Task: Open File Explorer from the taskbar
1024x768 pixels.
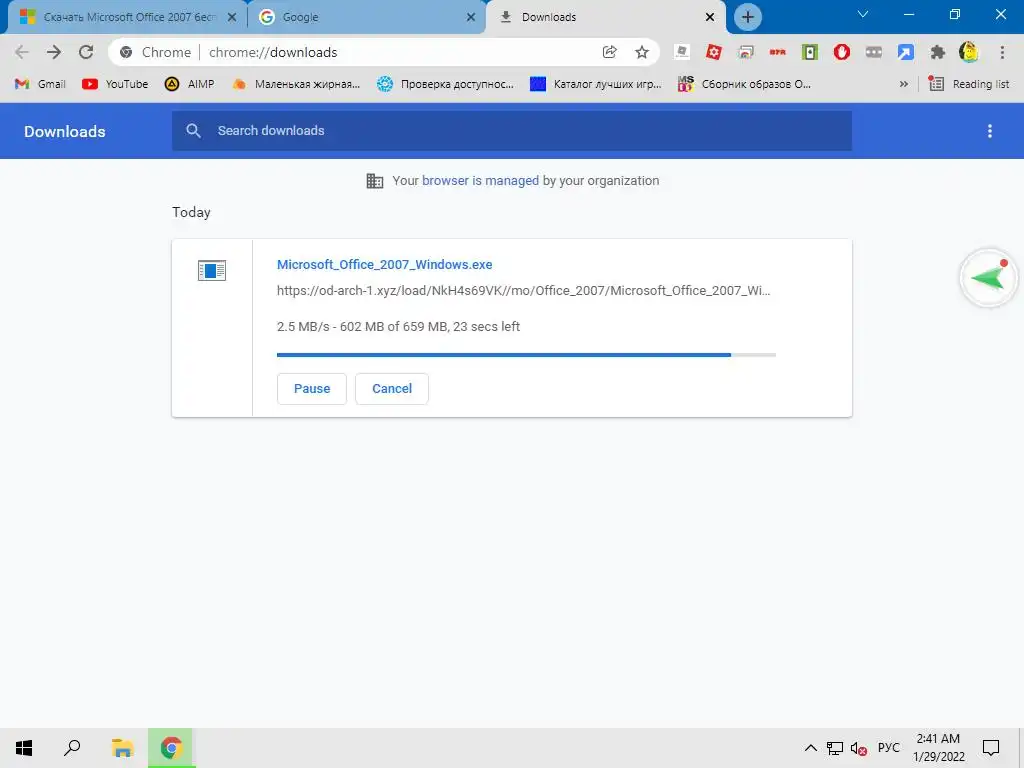Action: (122, 748)
